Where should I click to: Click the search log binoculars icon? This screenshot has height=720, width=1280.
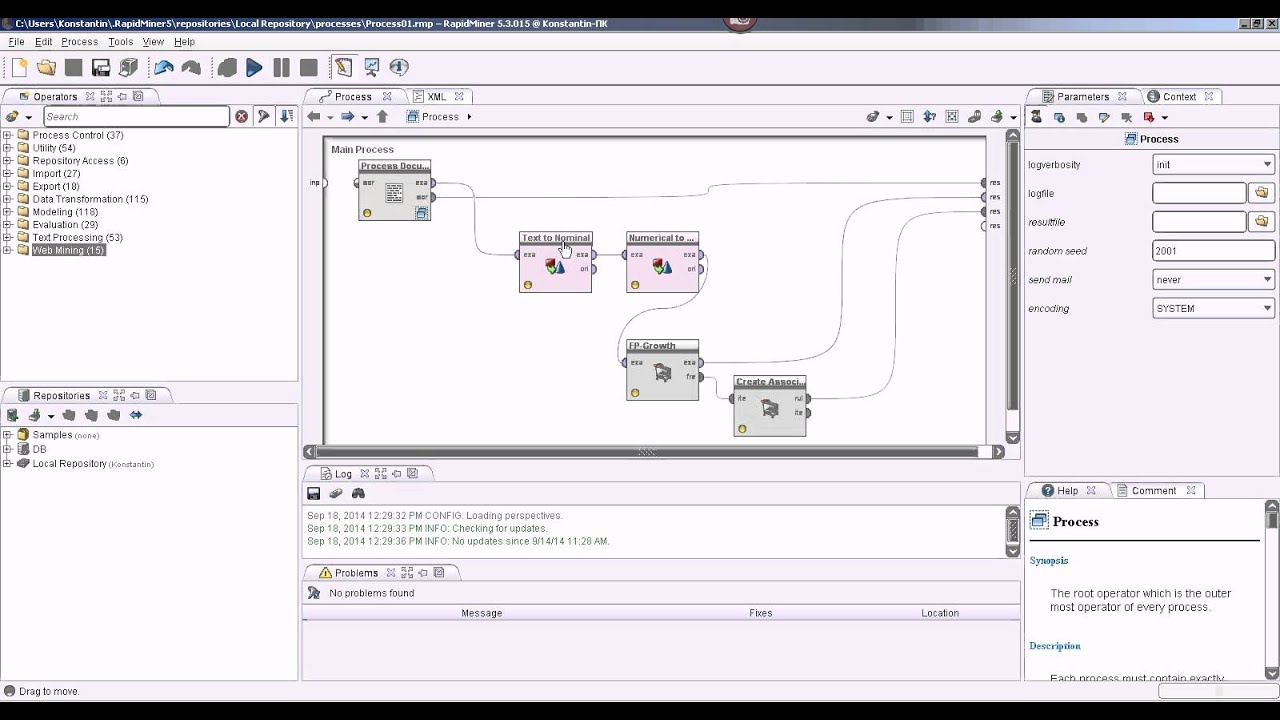[358, 493]
